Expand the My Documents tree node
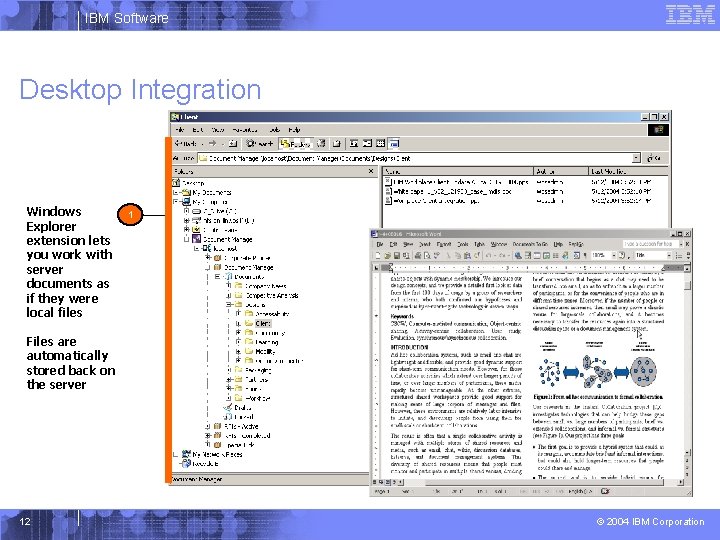 175,192
